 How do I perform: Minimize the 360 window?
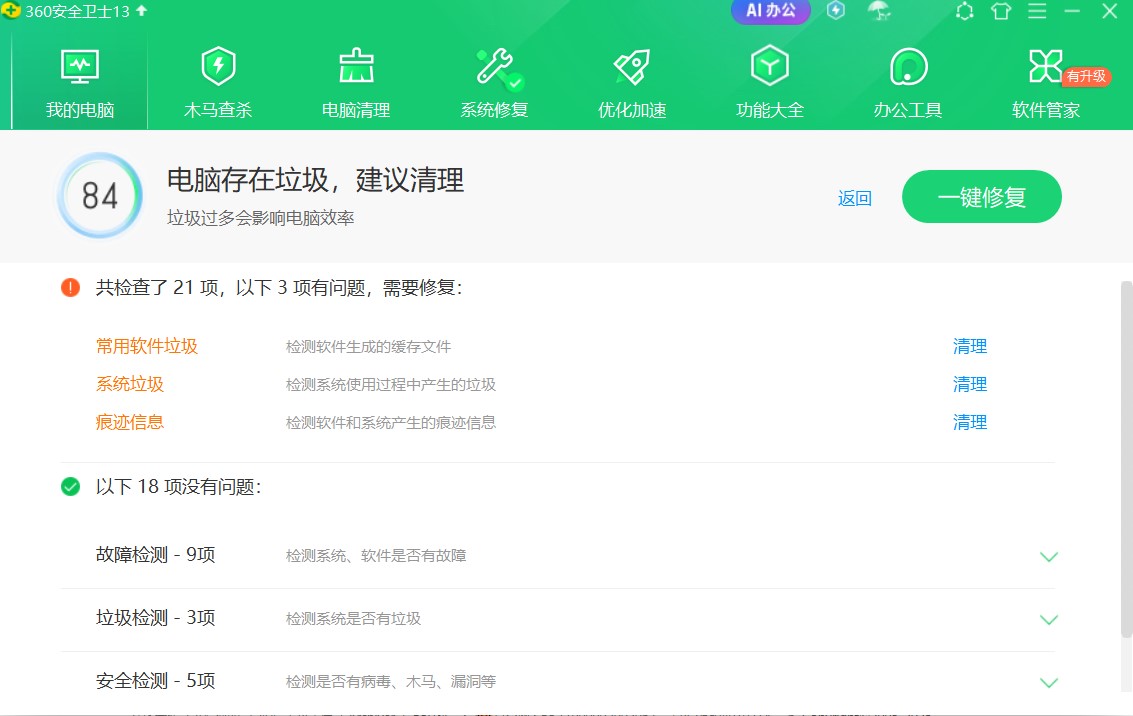[x=1072, y=12]
